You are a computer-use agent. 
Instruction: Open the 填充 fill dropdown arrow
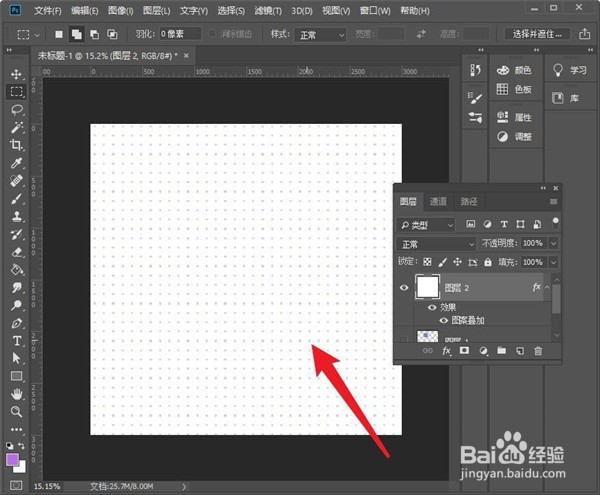553,262
